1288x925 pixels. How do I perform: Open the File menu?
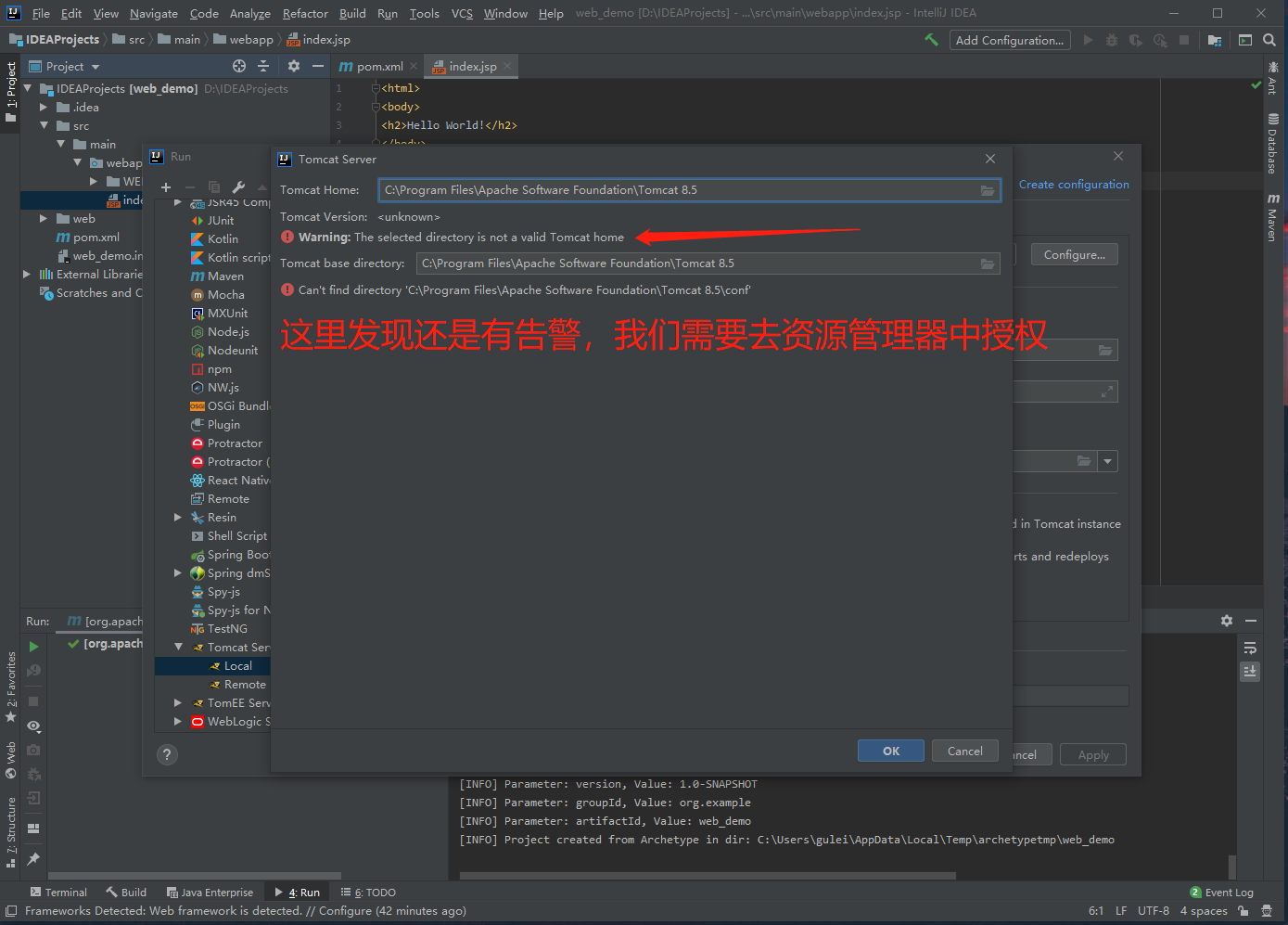click(41, 13)
